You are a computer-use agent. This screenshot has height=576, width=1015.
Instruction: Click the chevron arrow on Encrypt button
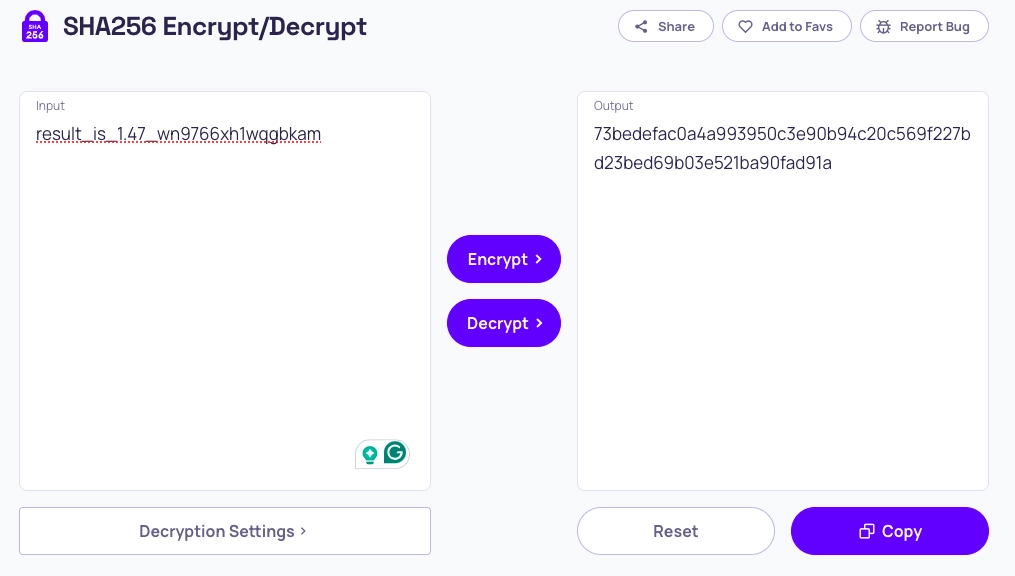click(x=539, y=259)
